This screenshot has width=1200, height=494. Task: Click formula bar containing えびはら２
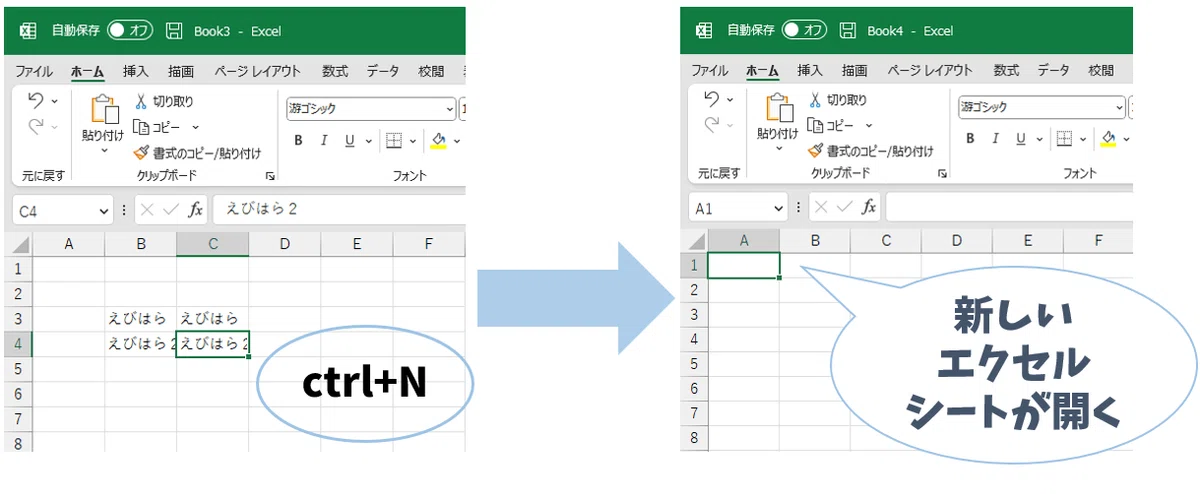pos(340,210)
